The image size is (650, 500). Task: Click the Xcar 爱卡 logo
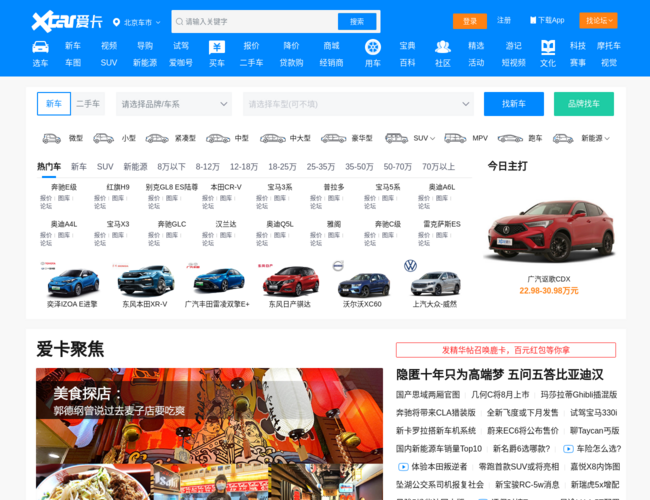click(x=67, y=21)
